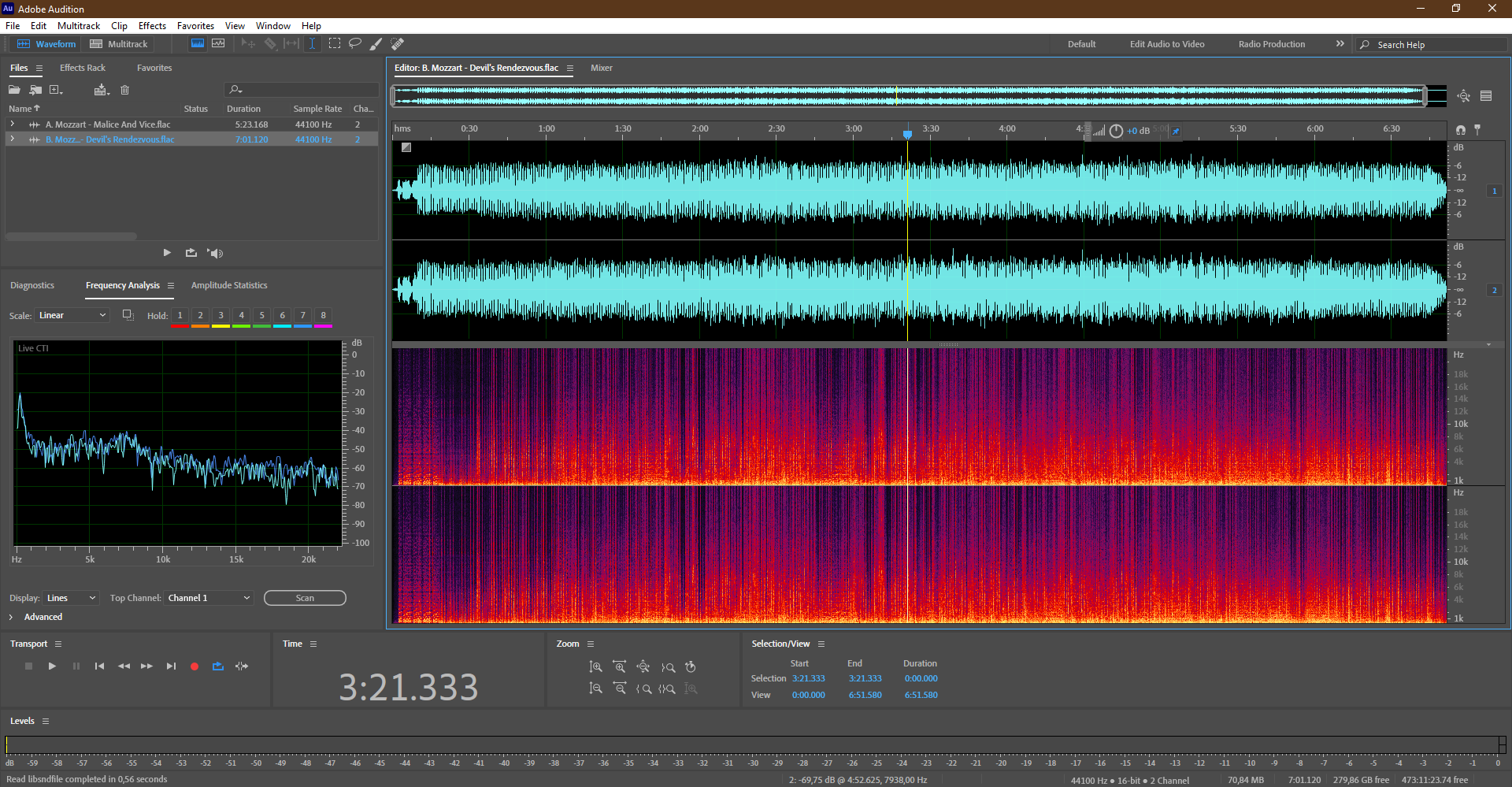The width and height of the screenshot is (1512, 787).
Task: Pin the HUD volume overlay
Action: point(1176,132)
